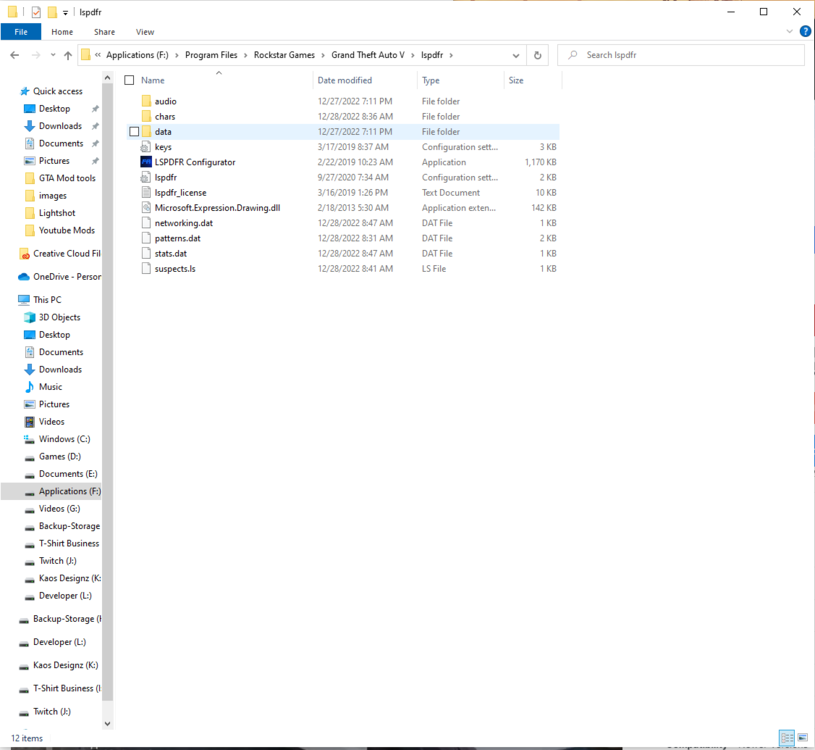815x750 pixels.
Task: Sort by the Size column header
Action: click(x=516, y=80)
